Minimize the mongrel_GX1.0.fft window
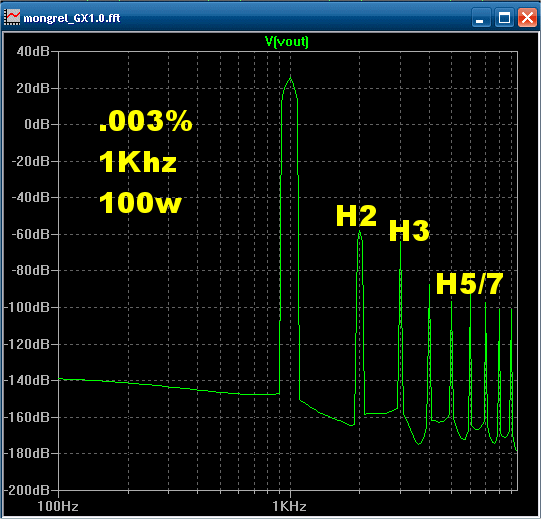541x519 pixels. (481, 17)
